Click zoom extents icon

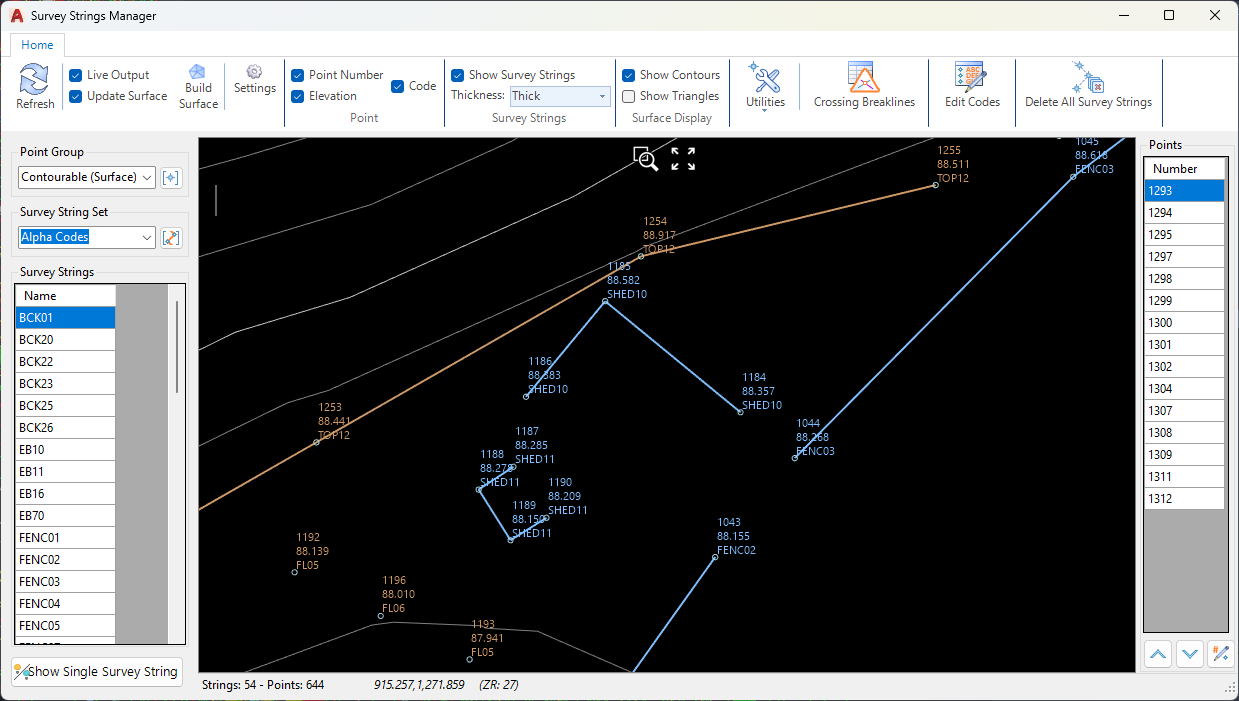pyautogui.click(x=683, y=159)
